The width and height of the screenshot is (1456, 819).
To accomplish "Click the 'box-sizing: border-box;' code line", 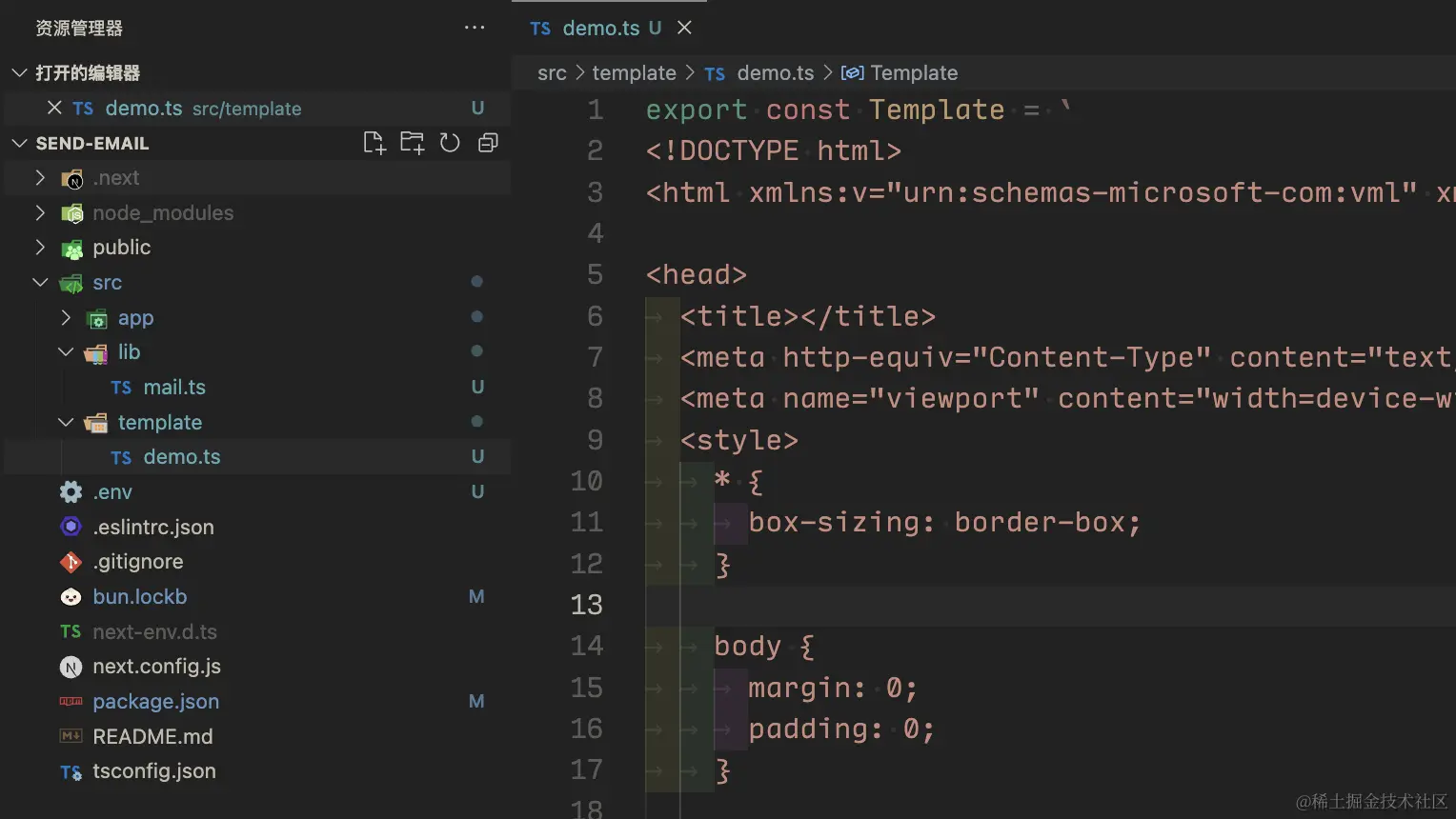I will coord(945,523).
